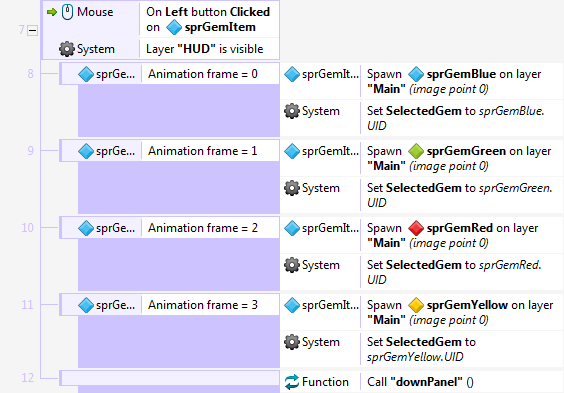
Task: Select the 'Animation frame = 0' condition
Action: (203, 74)
